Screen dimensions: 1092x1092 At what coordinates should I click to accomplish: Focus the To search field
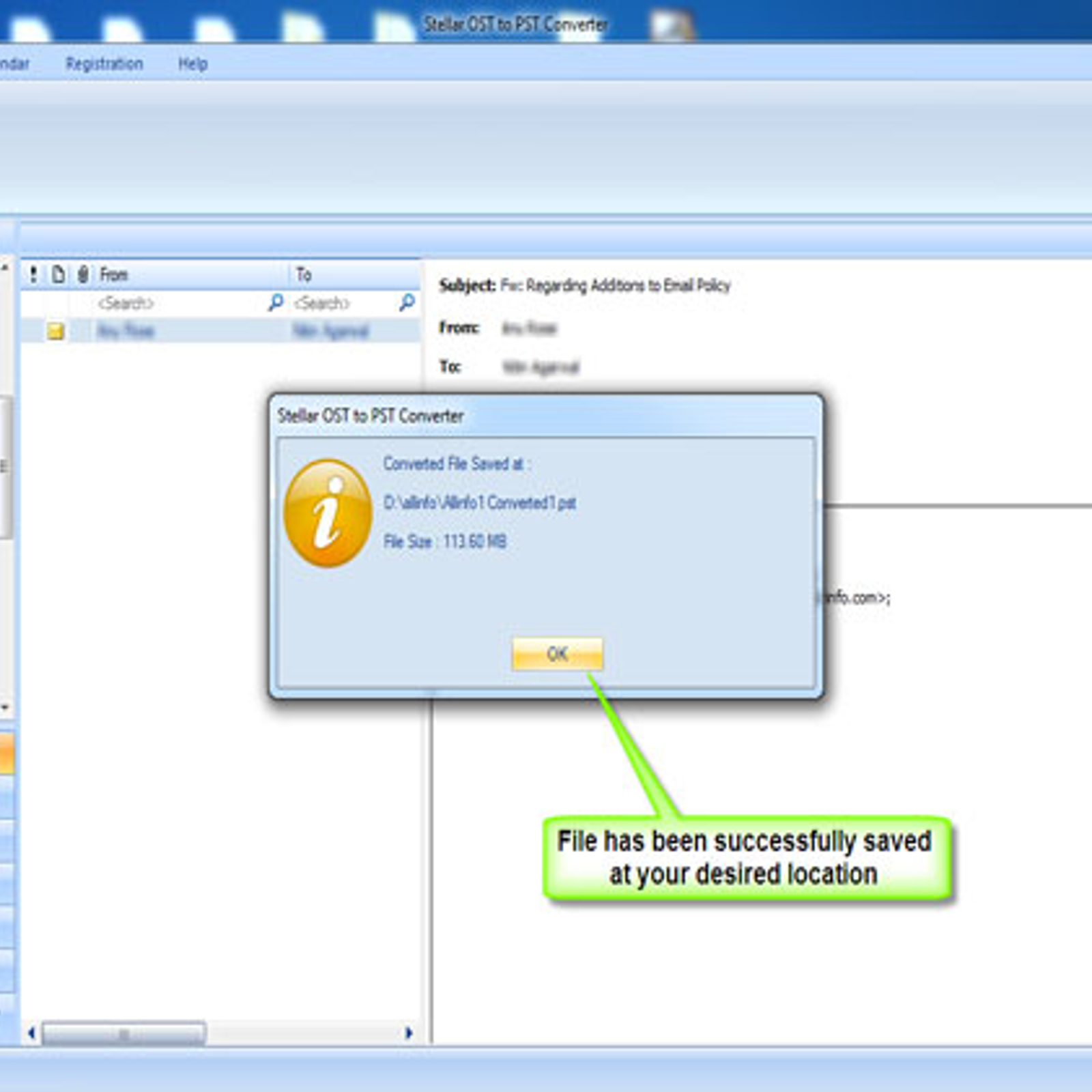click(x=345, y=303)
